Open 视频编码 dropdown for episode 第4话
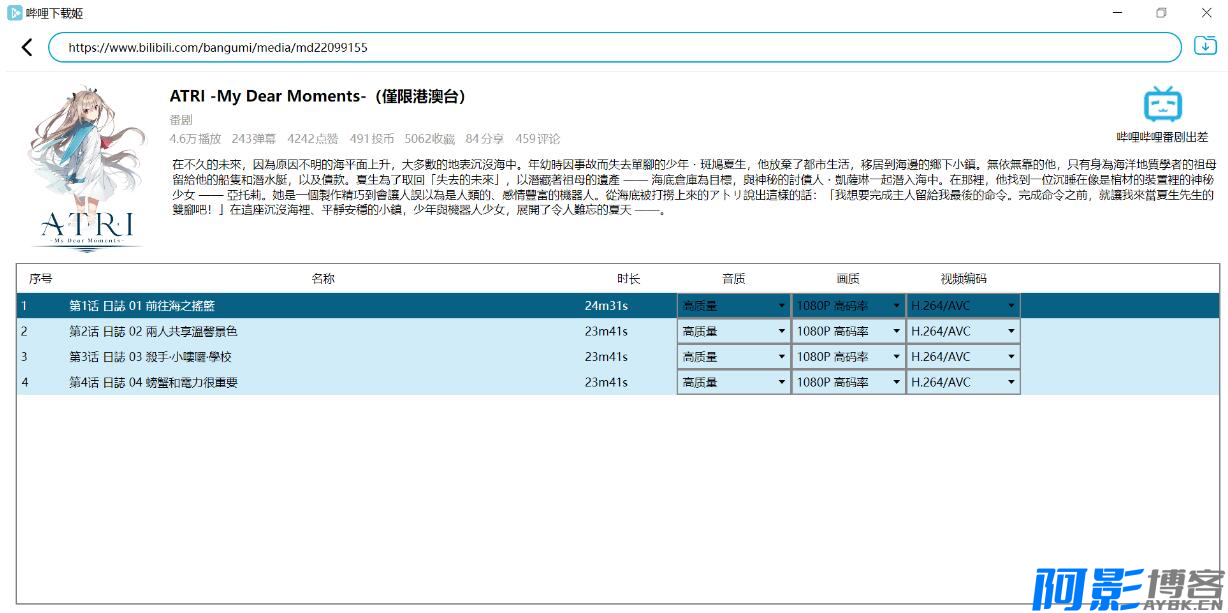 pos(963,382)
